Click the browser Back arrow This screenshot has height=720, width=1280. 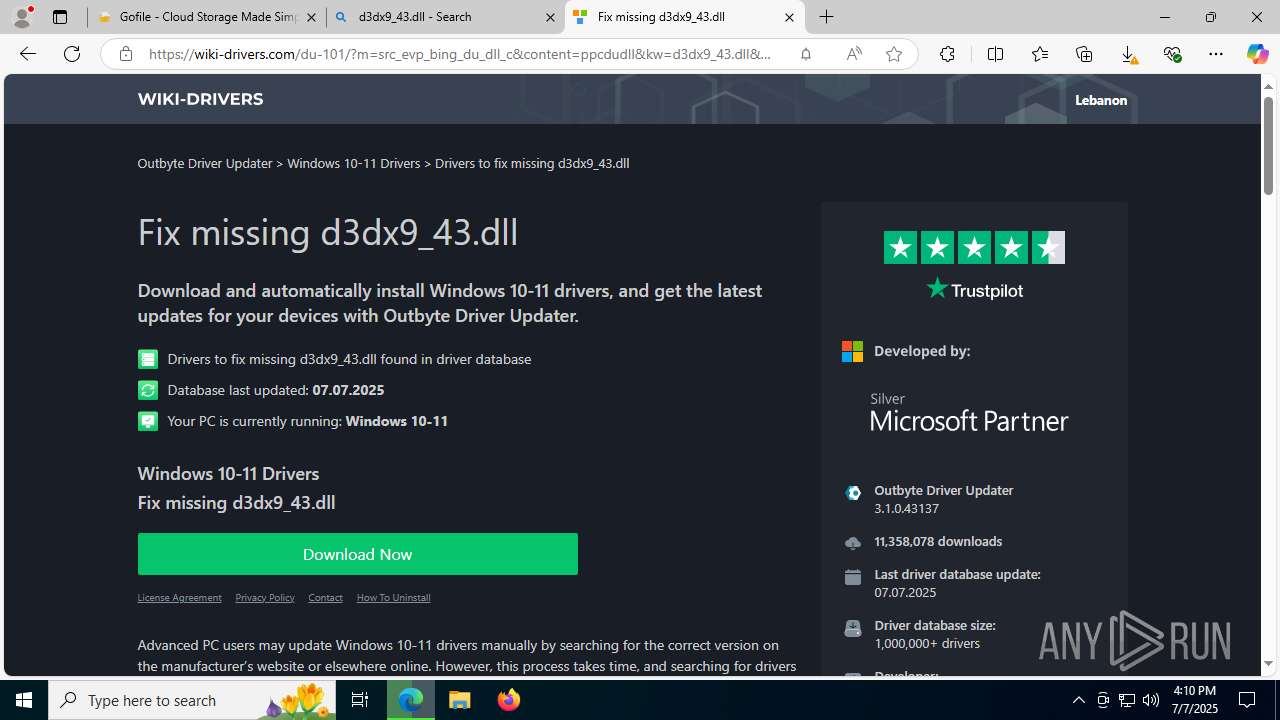click(28, 54)
